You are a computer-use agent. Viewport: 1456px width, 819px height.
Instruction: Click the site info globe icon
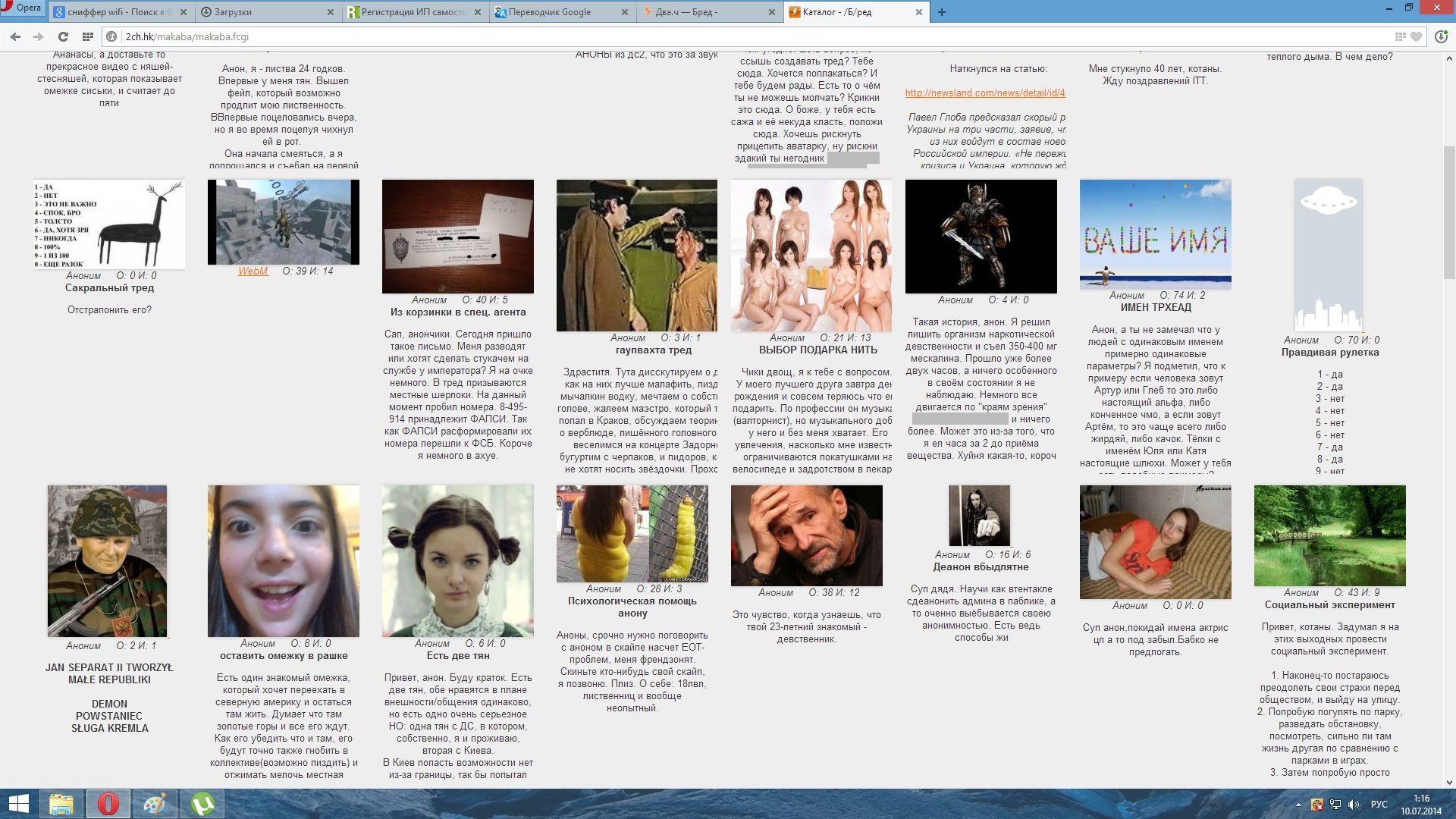(x=112, y=36)
